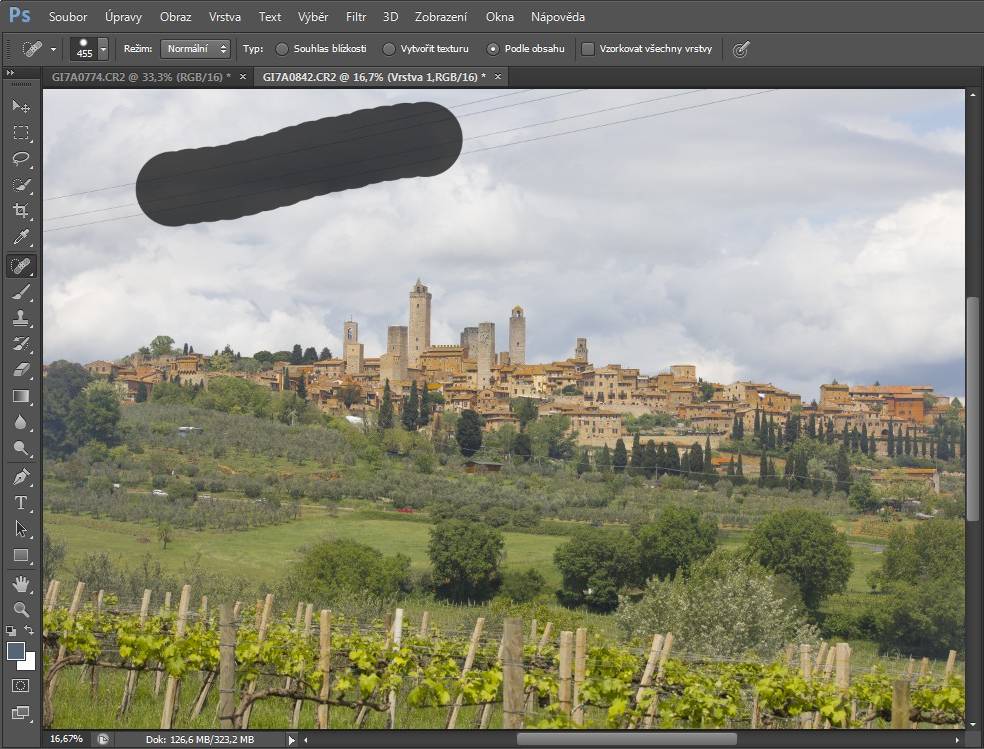984x749 pixels.
Task: Expand the tool preset picker arrow
Action: (x=53, y=48)
